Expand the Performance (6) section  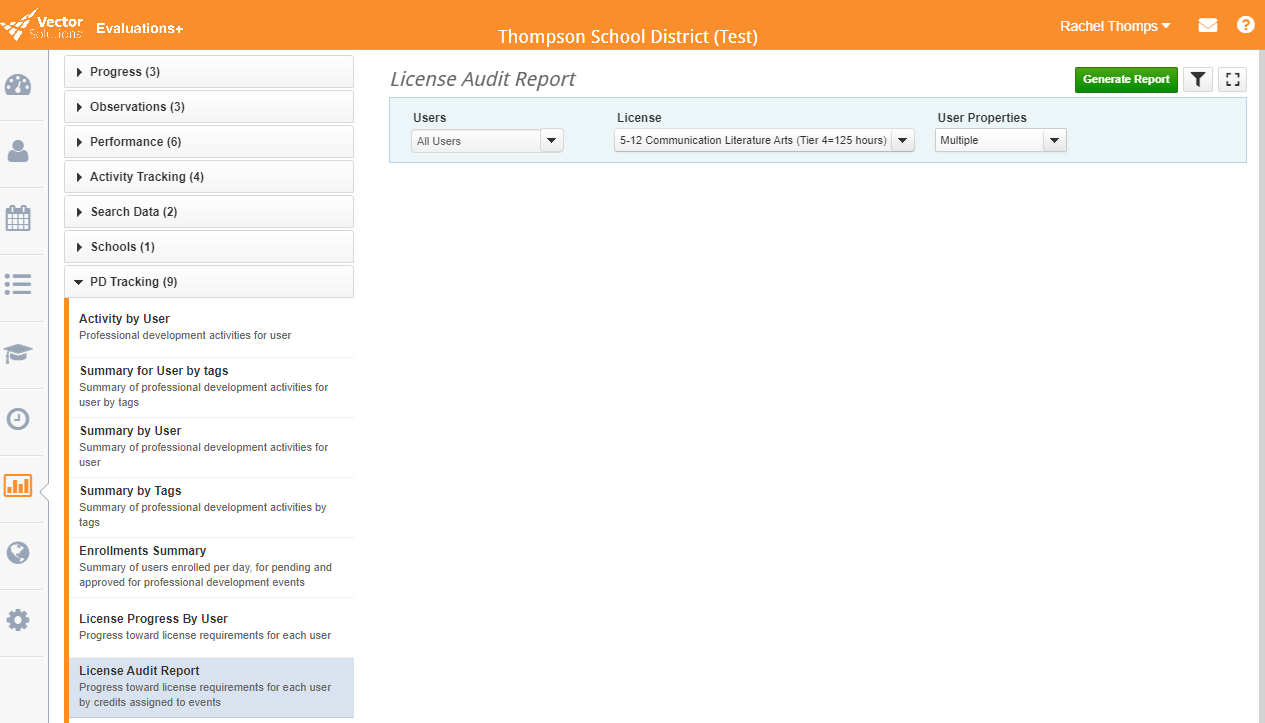(209, 142)
